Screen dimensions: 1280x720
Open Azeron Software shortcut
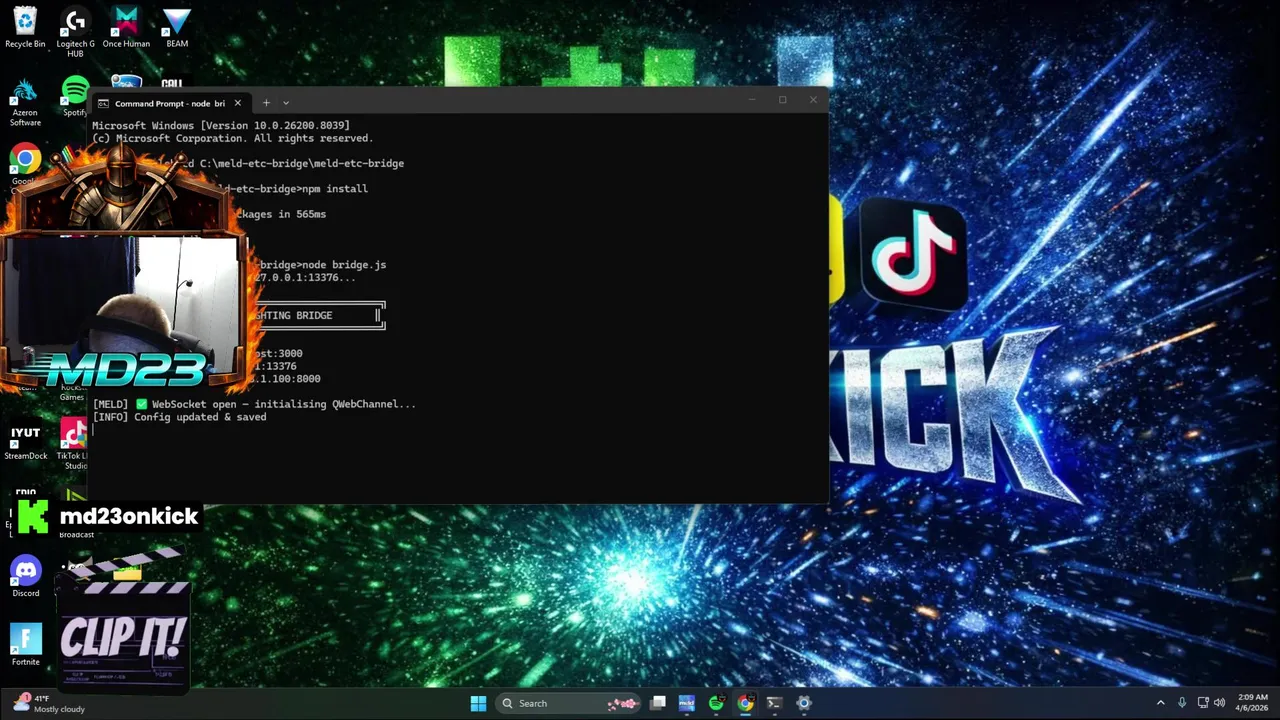pos(25,102)
